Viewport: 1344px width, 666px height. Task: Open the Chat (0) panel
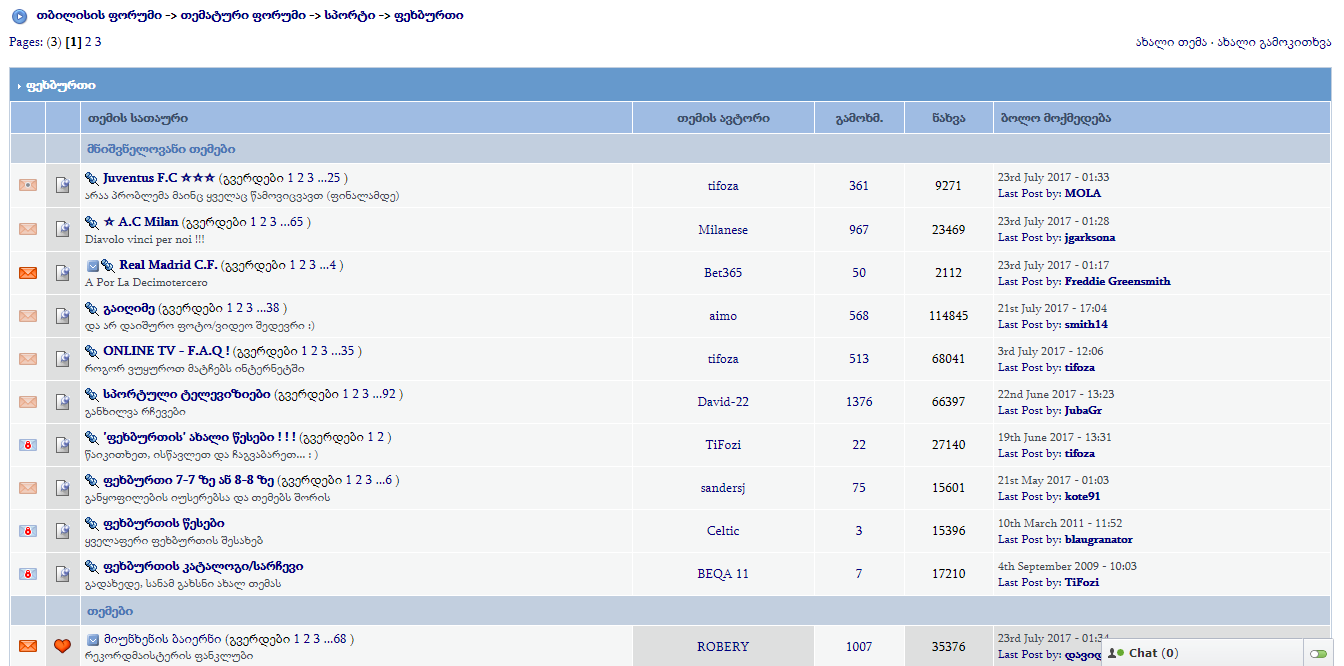1153,653
